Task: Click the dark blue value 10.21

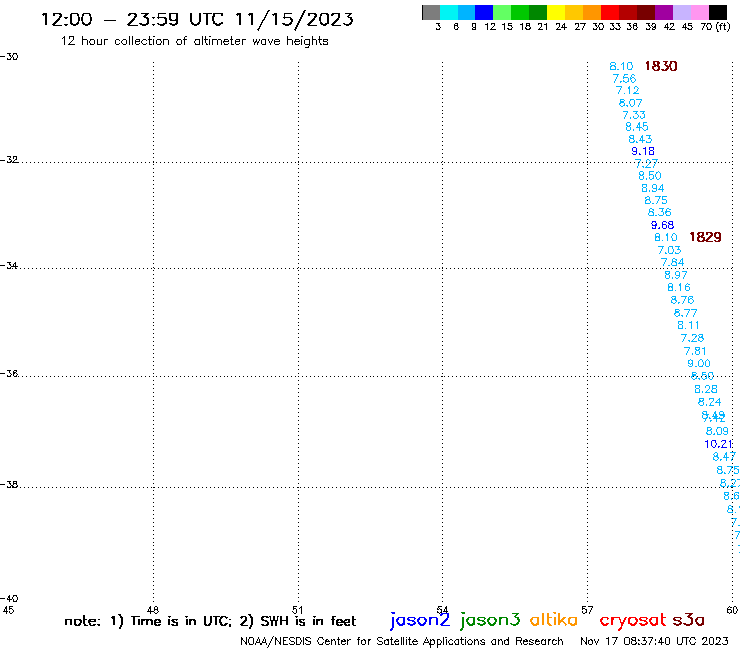Action: tap(718, 444)
